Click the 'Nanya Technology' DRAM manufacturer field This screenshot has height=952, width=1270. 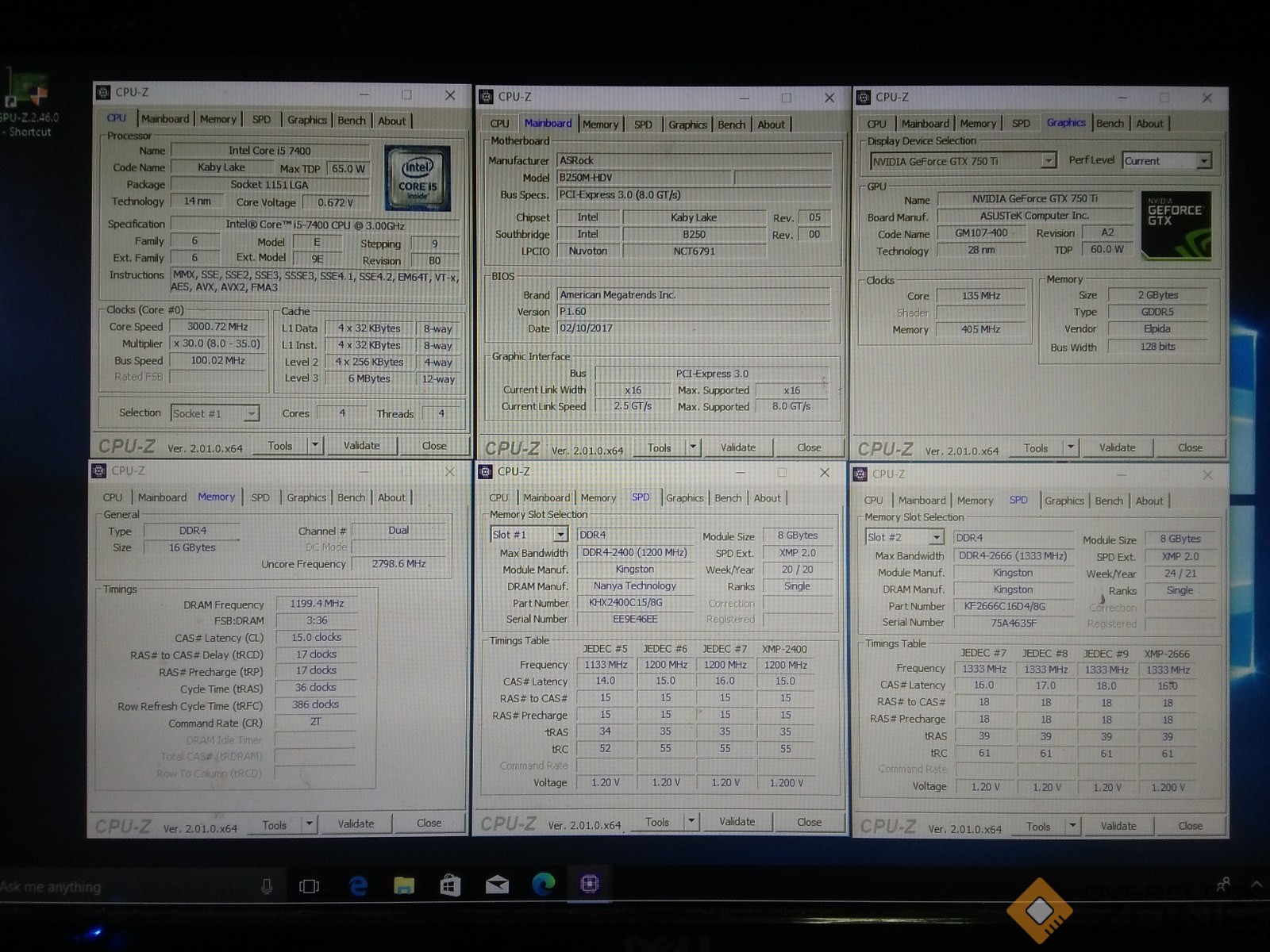pyautogui.click(x=635, y=585)
